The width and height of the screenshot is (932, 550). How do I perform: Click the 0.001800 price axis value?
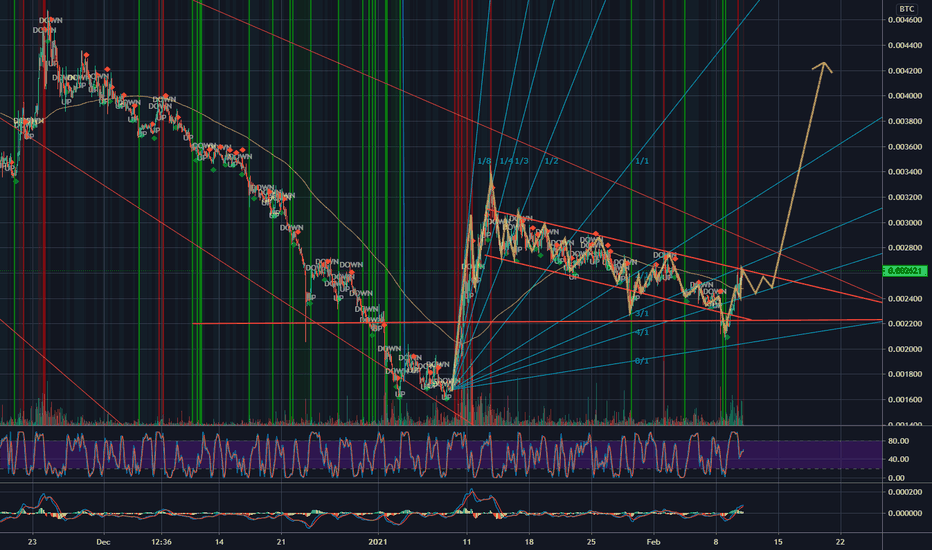click(x=905, y=375)
